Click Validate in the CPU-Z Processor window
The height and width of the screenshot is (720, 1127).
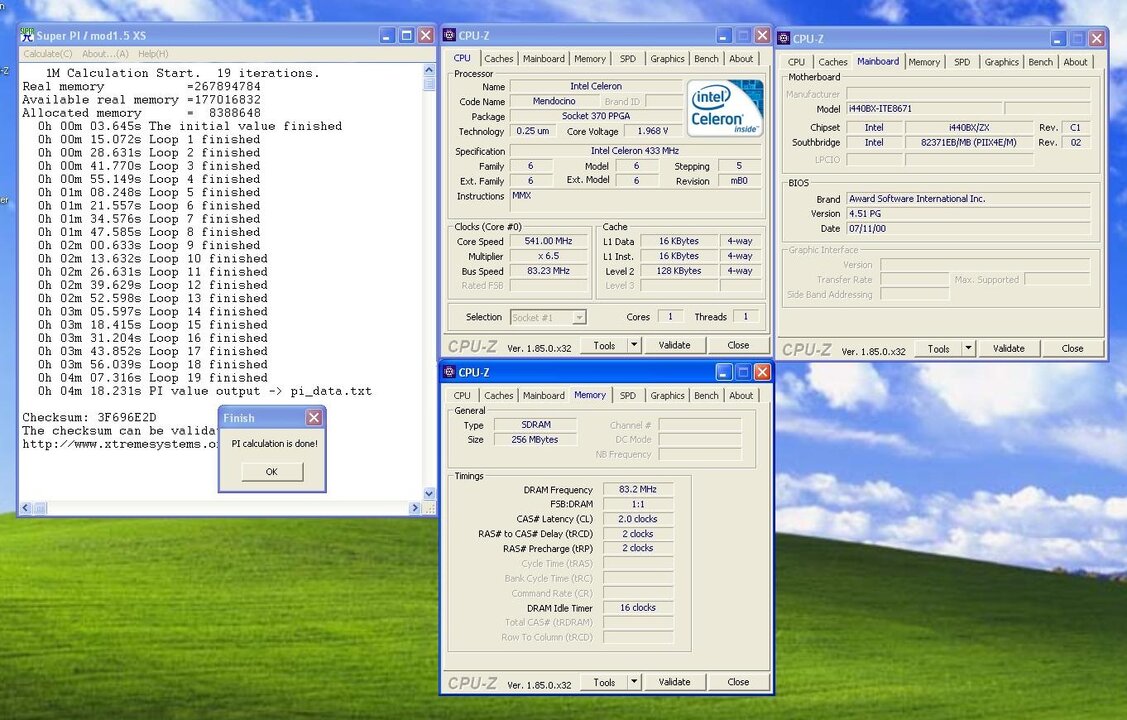[674, 345]
